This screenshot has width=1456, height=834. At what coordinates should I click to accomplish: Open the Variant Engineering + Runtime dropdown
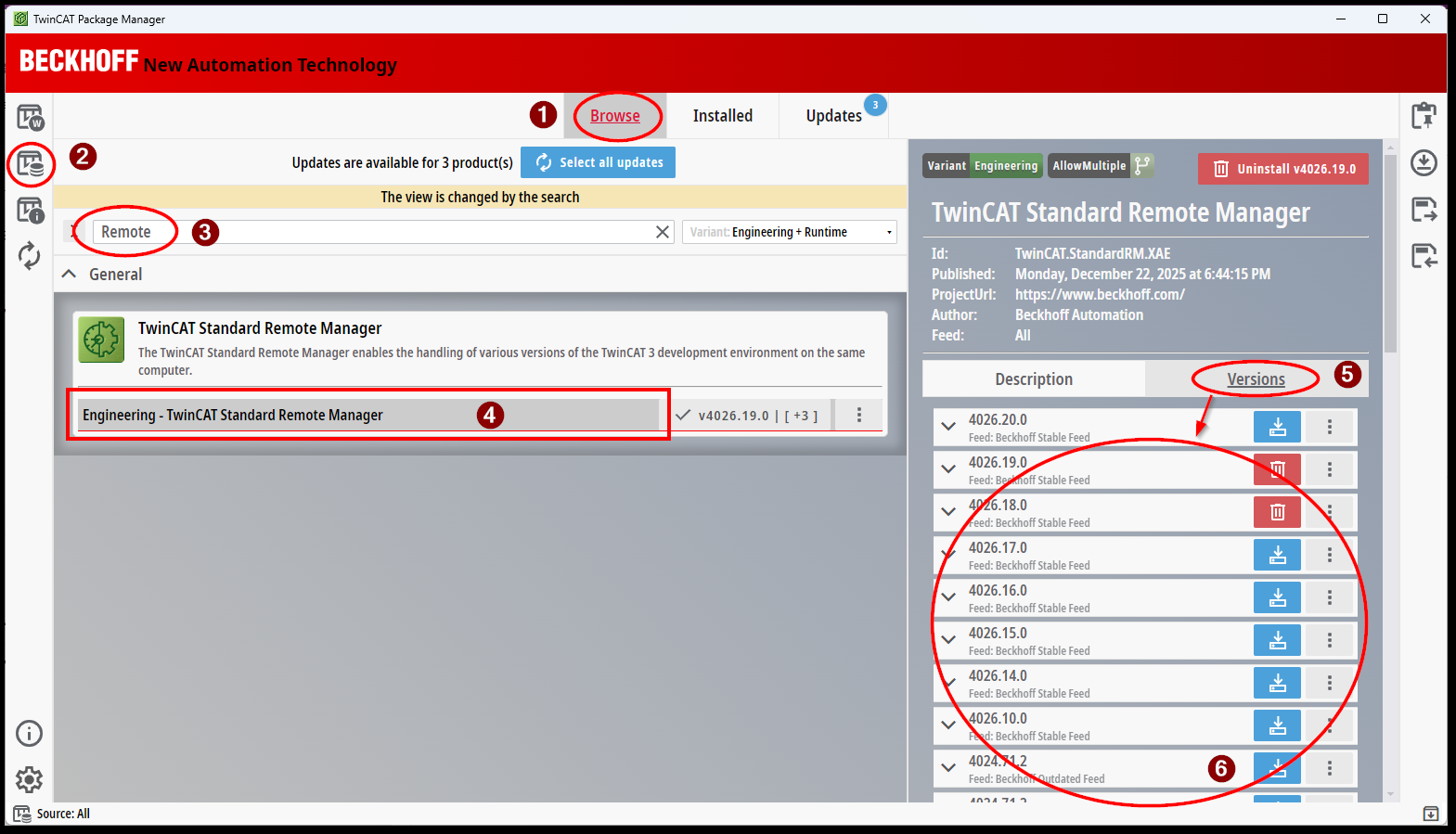(x=790, y=232)
